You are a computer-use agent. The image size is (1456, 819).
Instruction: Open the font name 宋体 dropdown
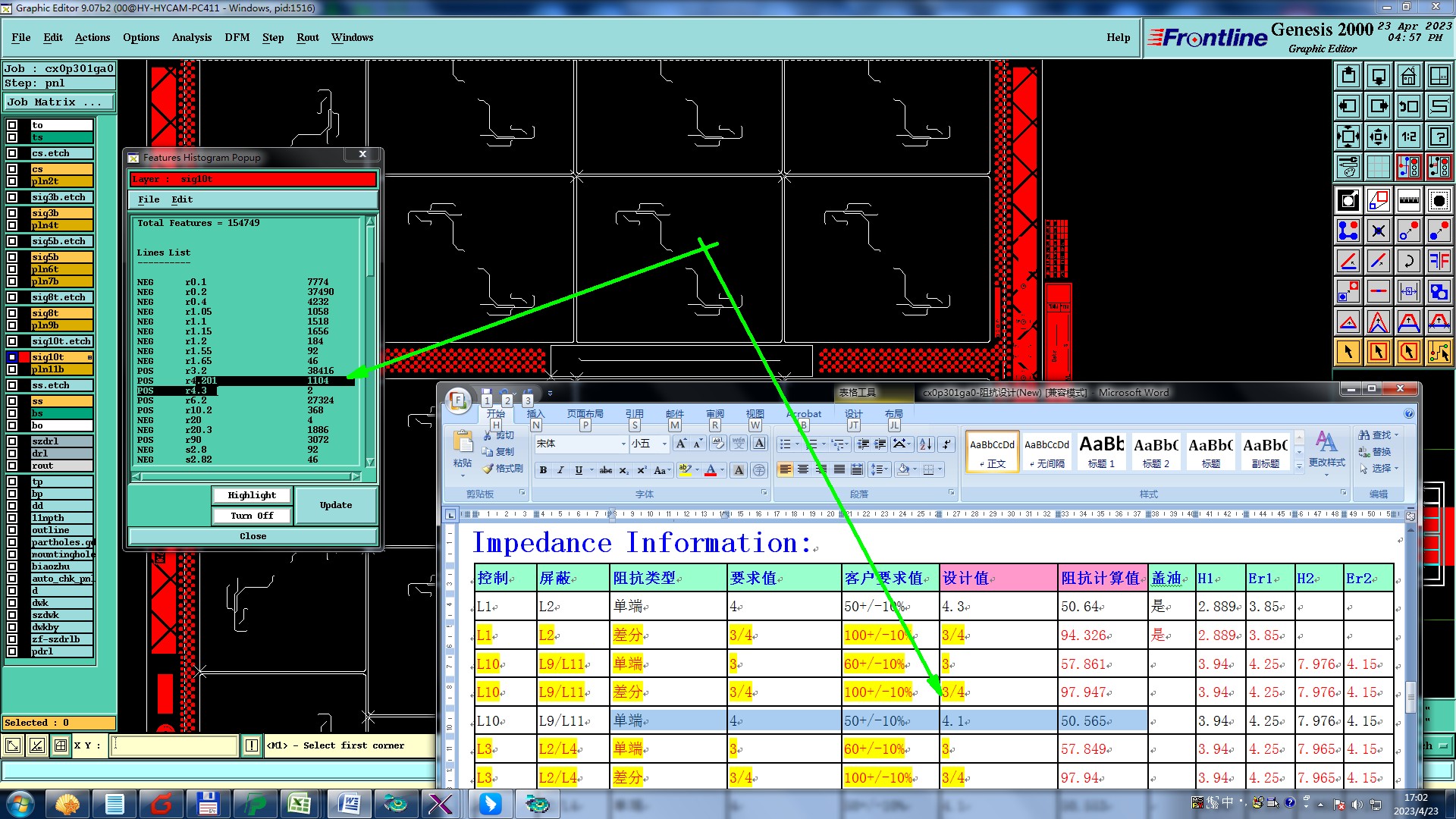coord(623,444)
